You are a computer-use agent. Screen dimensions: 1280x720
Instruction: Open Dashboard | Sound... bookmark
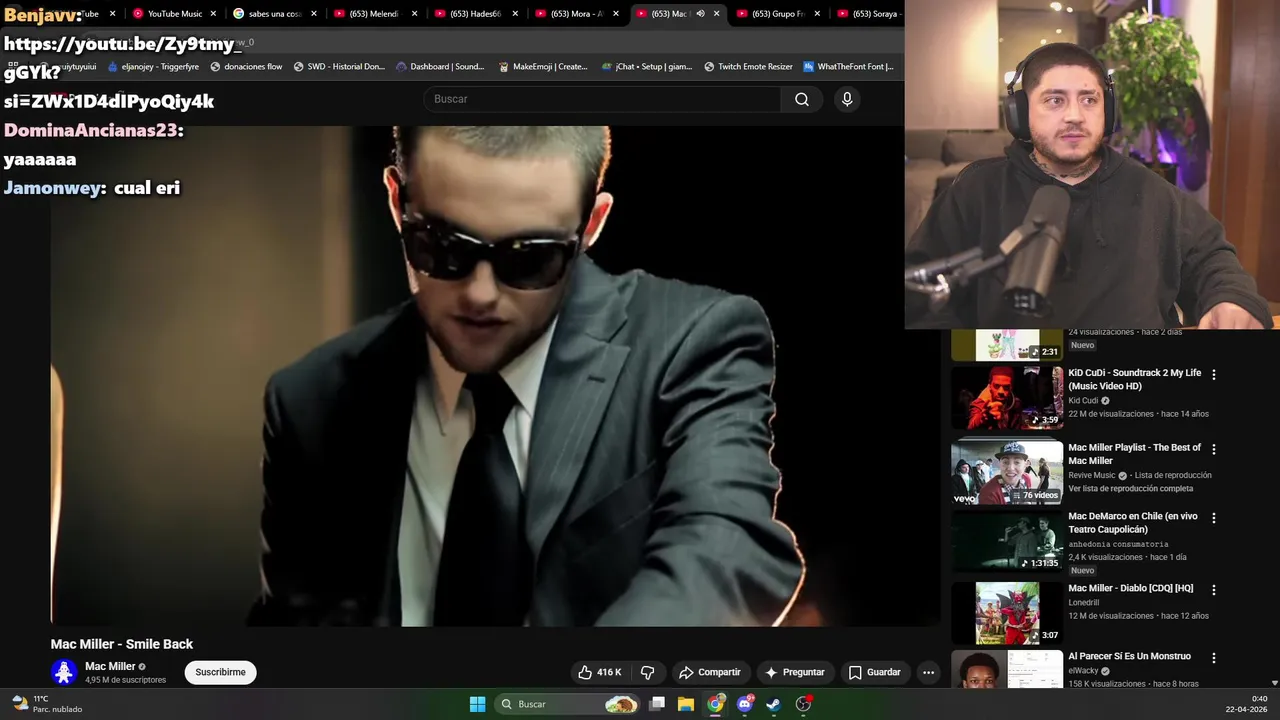[x=440, y=67]
